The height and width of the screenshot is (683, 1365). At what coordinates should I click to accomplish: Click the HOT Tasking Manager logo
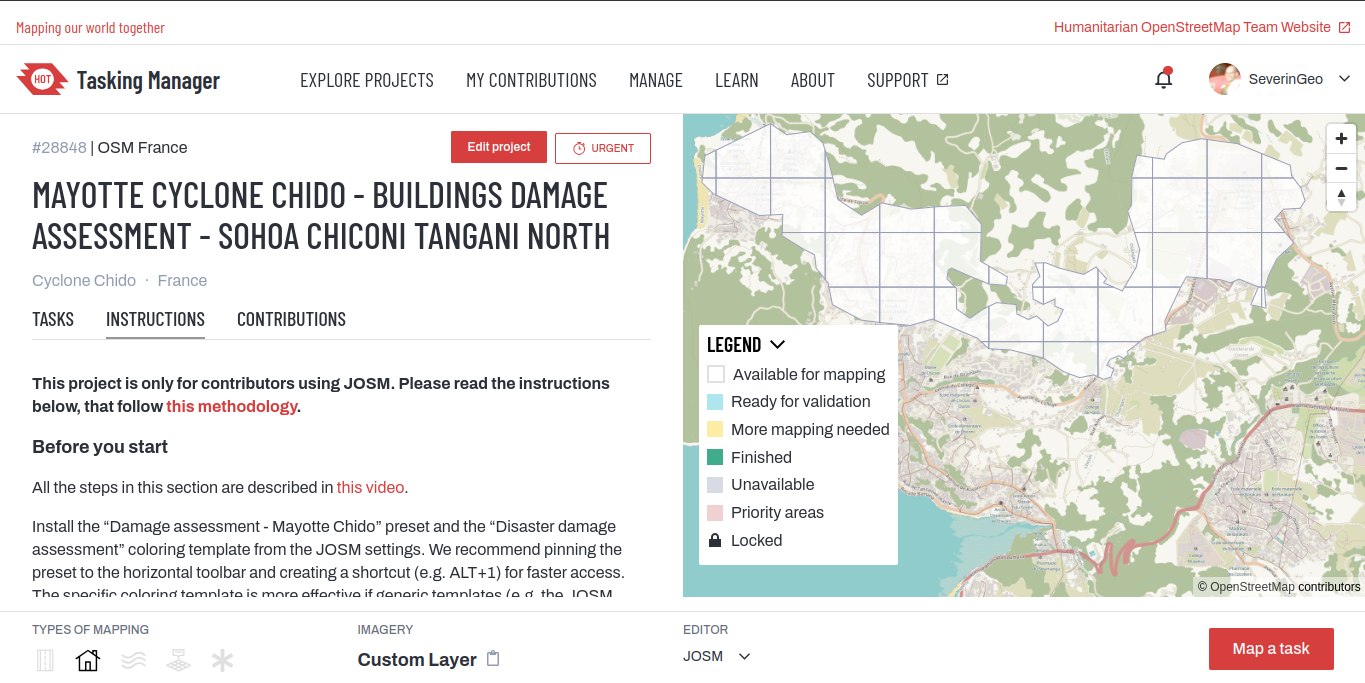tap(118, 80)
